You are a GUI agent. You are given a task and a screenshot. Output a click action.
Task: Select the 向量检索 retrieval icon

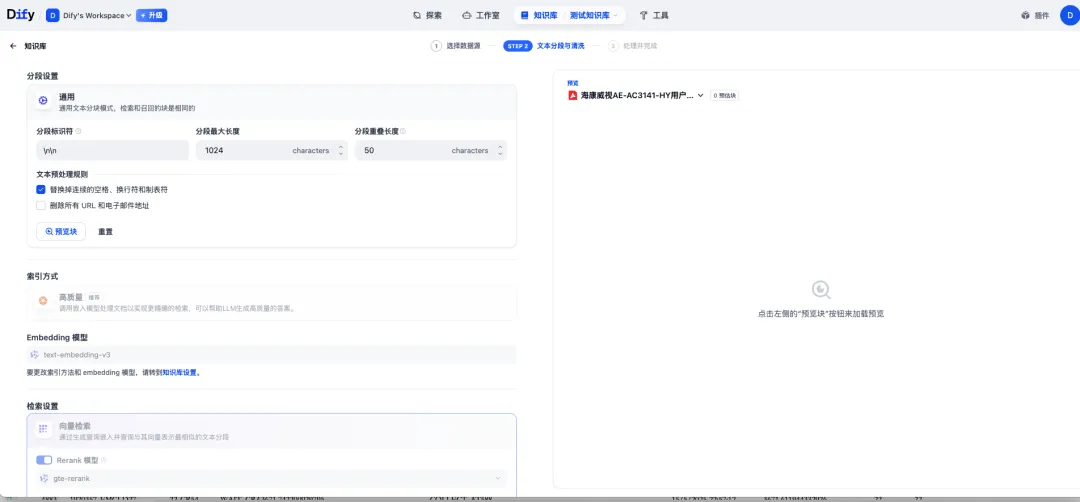43,429
